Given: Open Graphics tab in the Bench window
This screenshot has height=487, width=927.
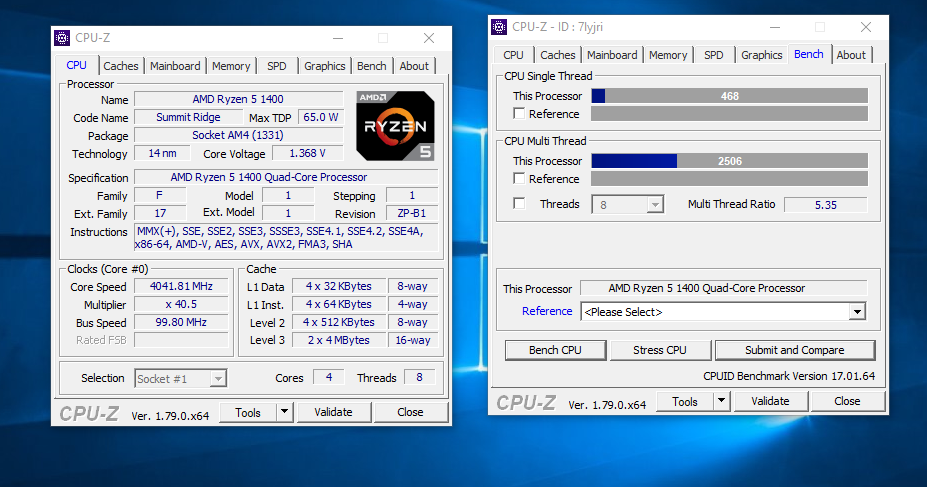Looking at the screenshot, I should click(761, 55).
